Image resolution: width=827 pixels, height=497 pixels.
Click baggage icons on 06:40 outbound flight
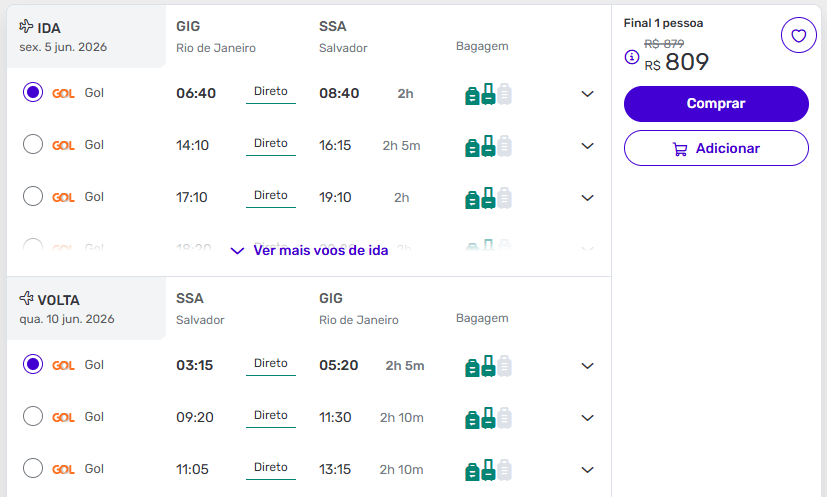click(488, 94)
